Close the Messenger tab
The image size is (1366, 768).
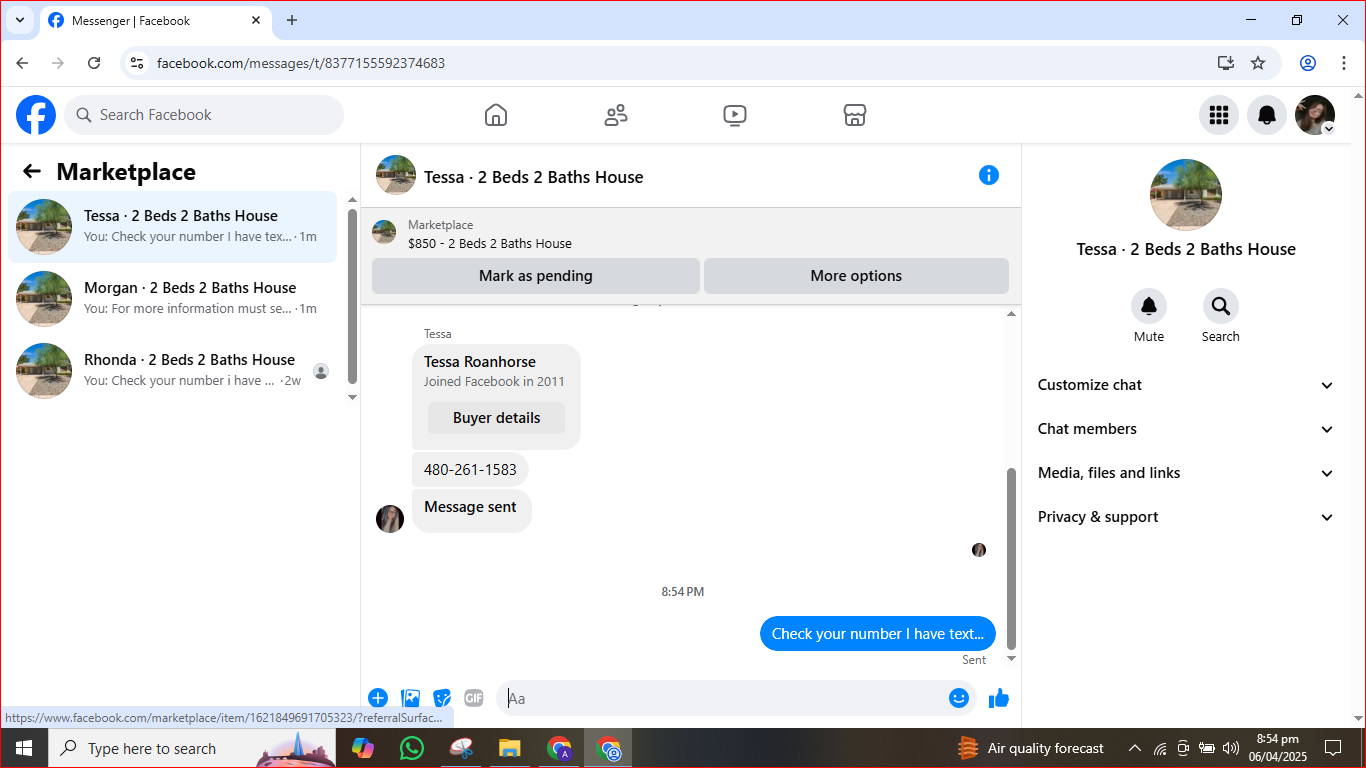[256, 20]
